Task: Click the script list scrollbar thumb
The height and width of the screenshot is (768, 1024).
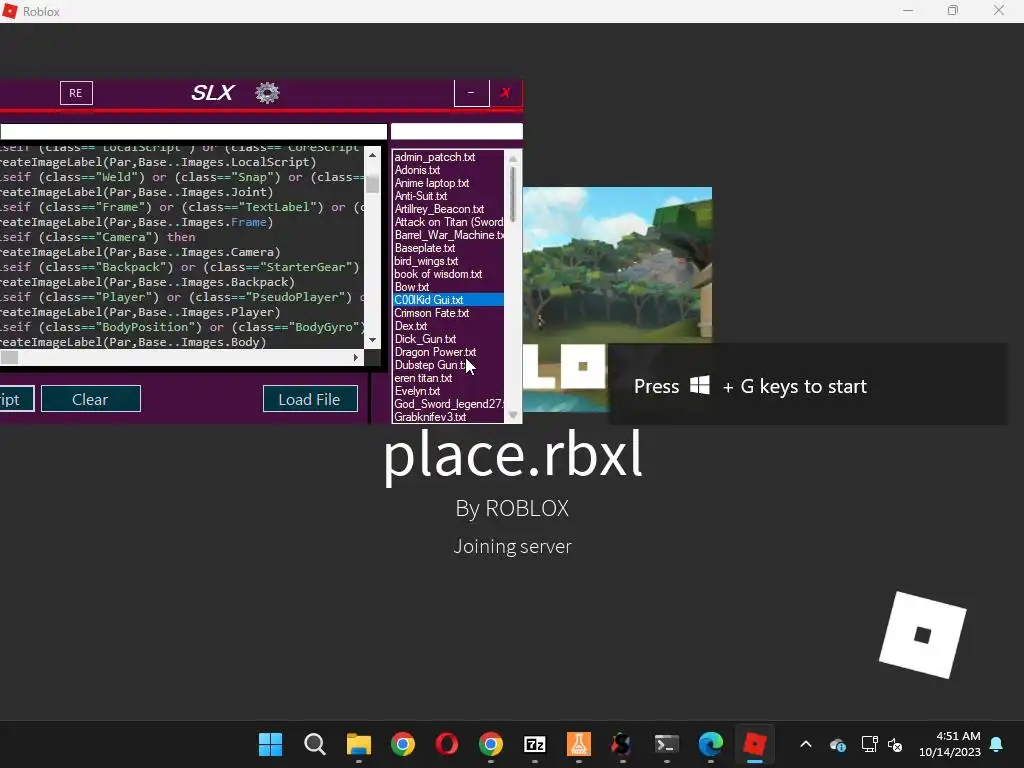Action: pos(513,193)
